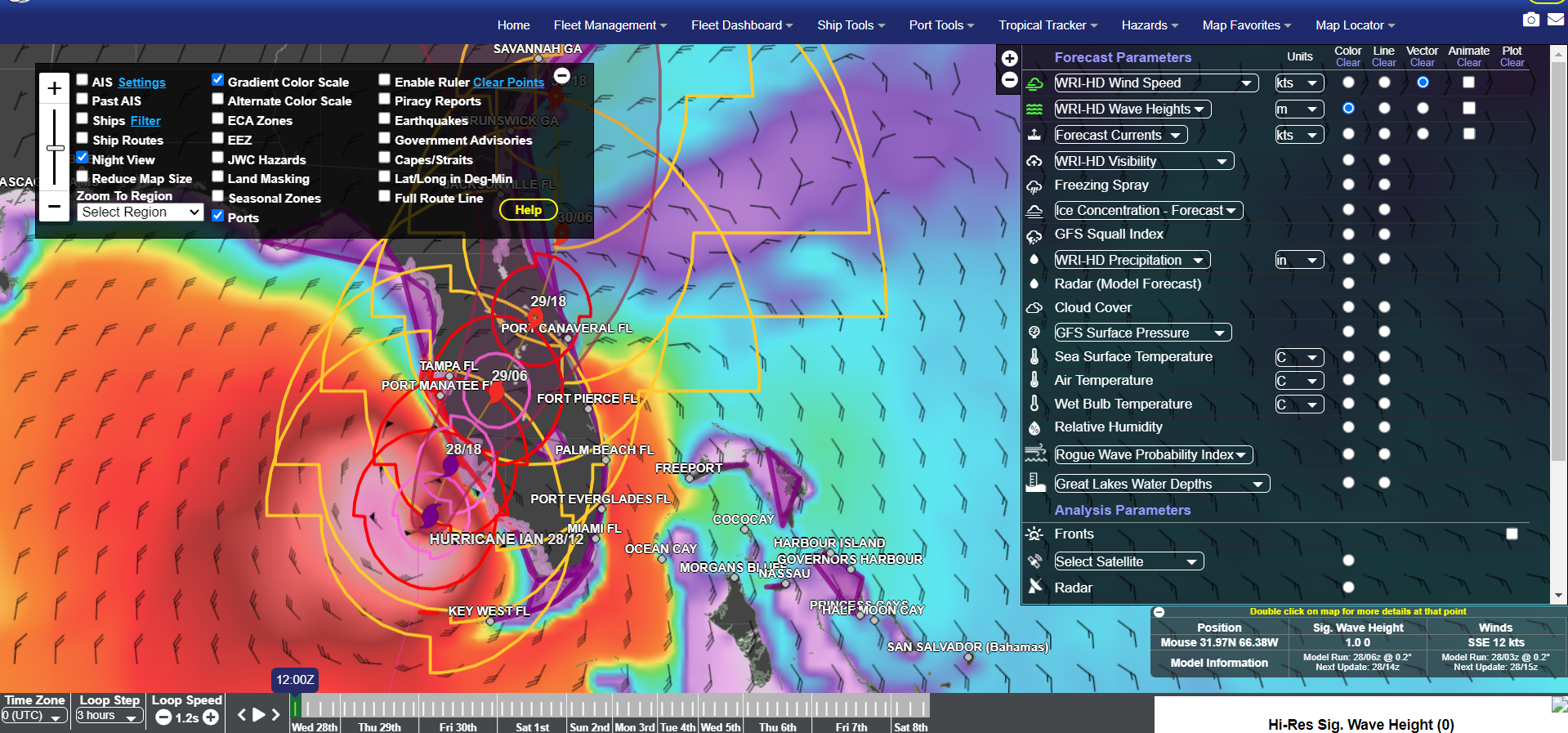Click the precipitation drop icon
This screenshot has width=1568, height=733.
coord(1034,260)
